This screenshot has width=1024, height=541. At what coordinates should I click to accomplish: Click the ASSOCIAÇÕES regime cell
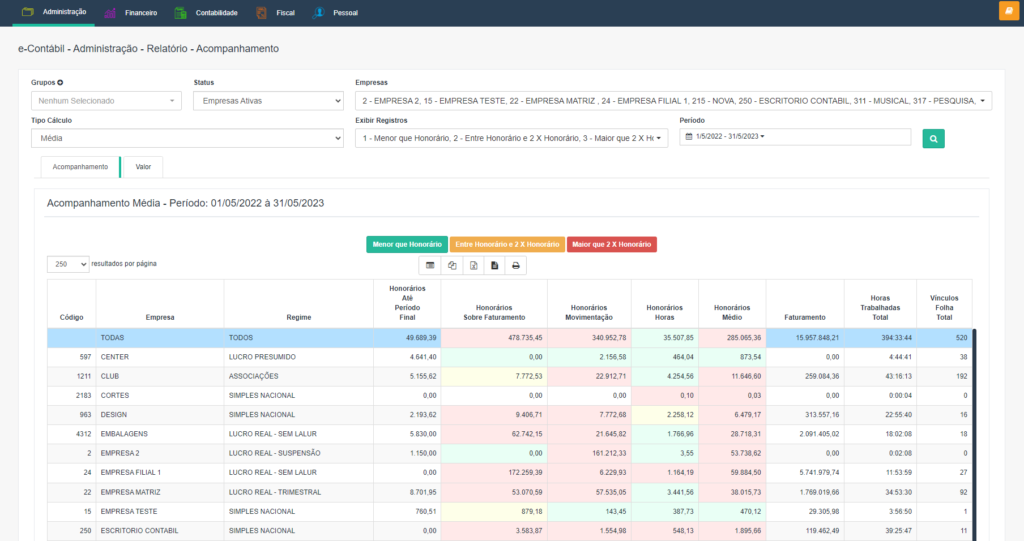[x=298, y=376]
